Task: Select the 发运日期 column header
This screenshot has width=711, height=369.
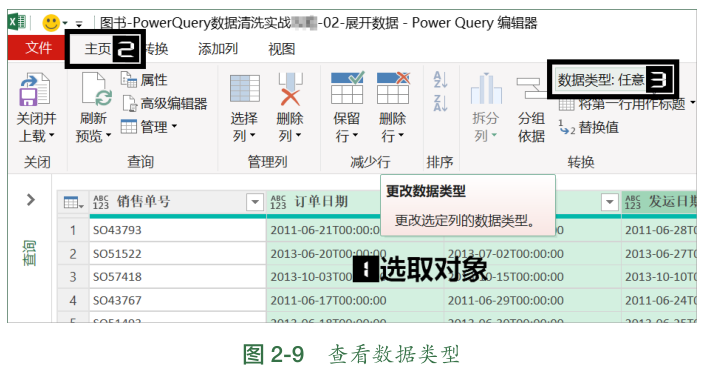Action: click(659, 202)
